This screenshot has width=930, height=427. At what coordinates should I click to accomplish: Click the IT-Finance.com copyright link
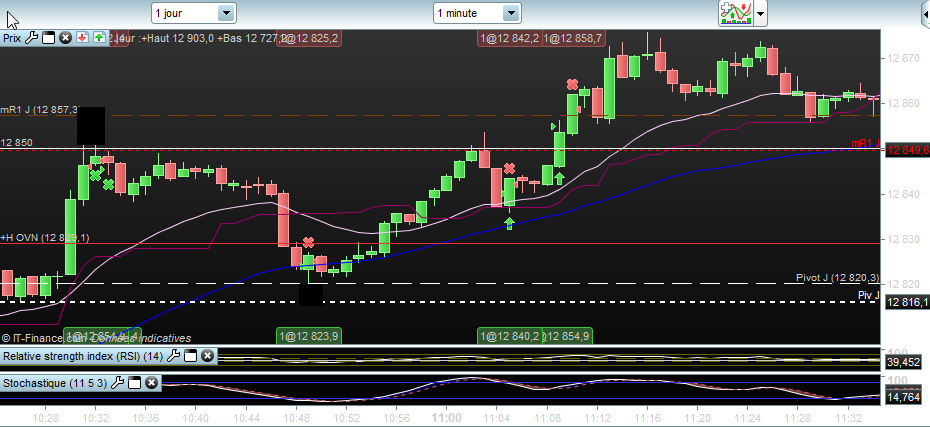click(x=42, y=338)
